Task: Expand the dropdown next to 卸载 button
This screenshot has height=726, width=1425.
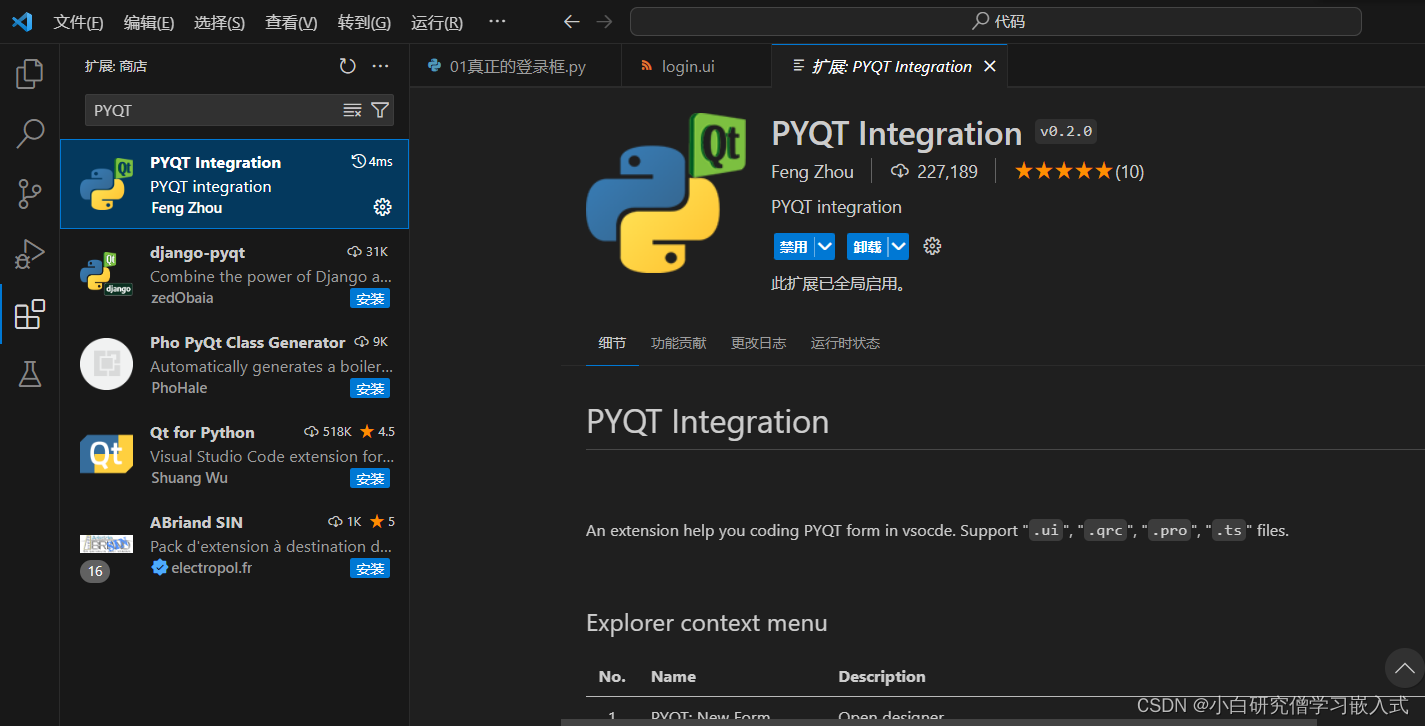Action: coord(897,246)
